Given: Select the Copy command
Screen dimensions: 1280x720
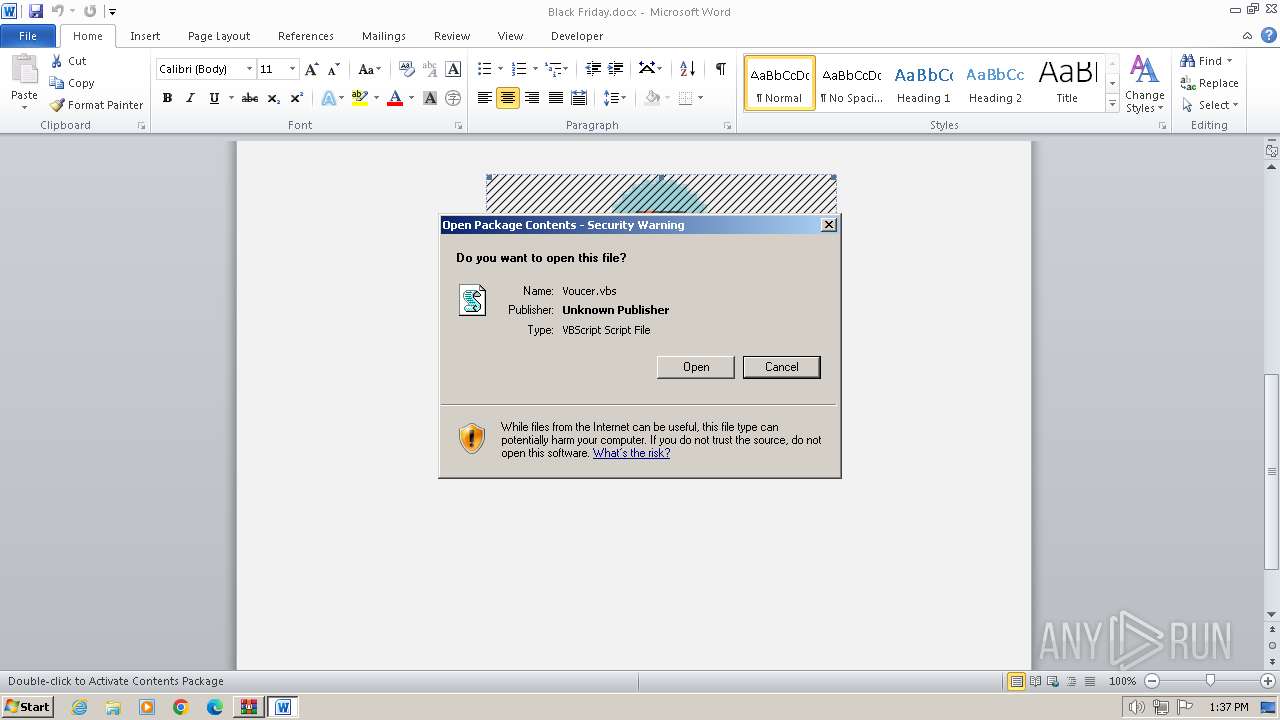Looking at the screenshot, I should click(72, 83).
